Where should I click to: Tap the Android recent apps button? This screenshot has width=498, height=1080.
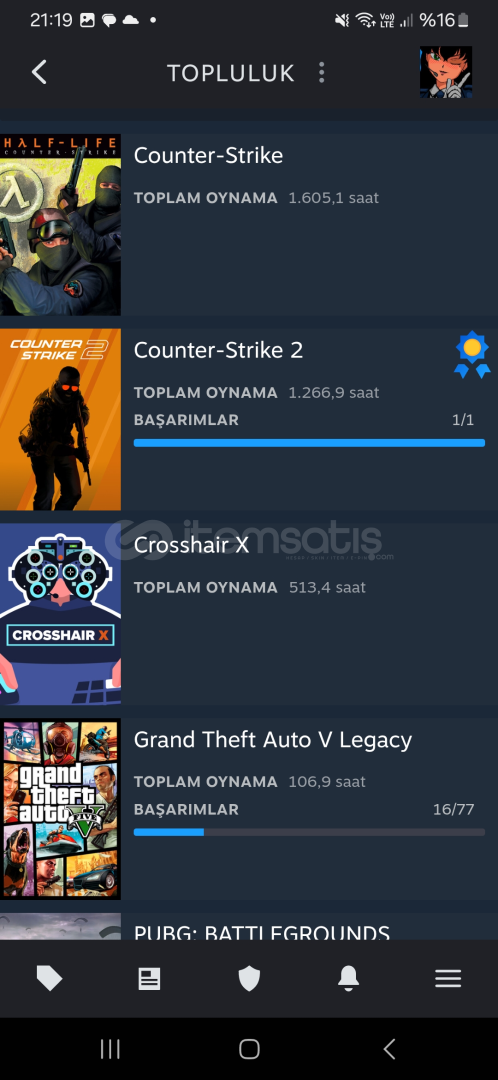coord(110,1049)
